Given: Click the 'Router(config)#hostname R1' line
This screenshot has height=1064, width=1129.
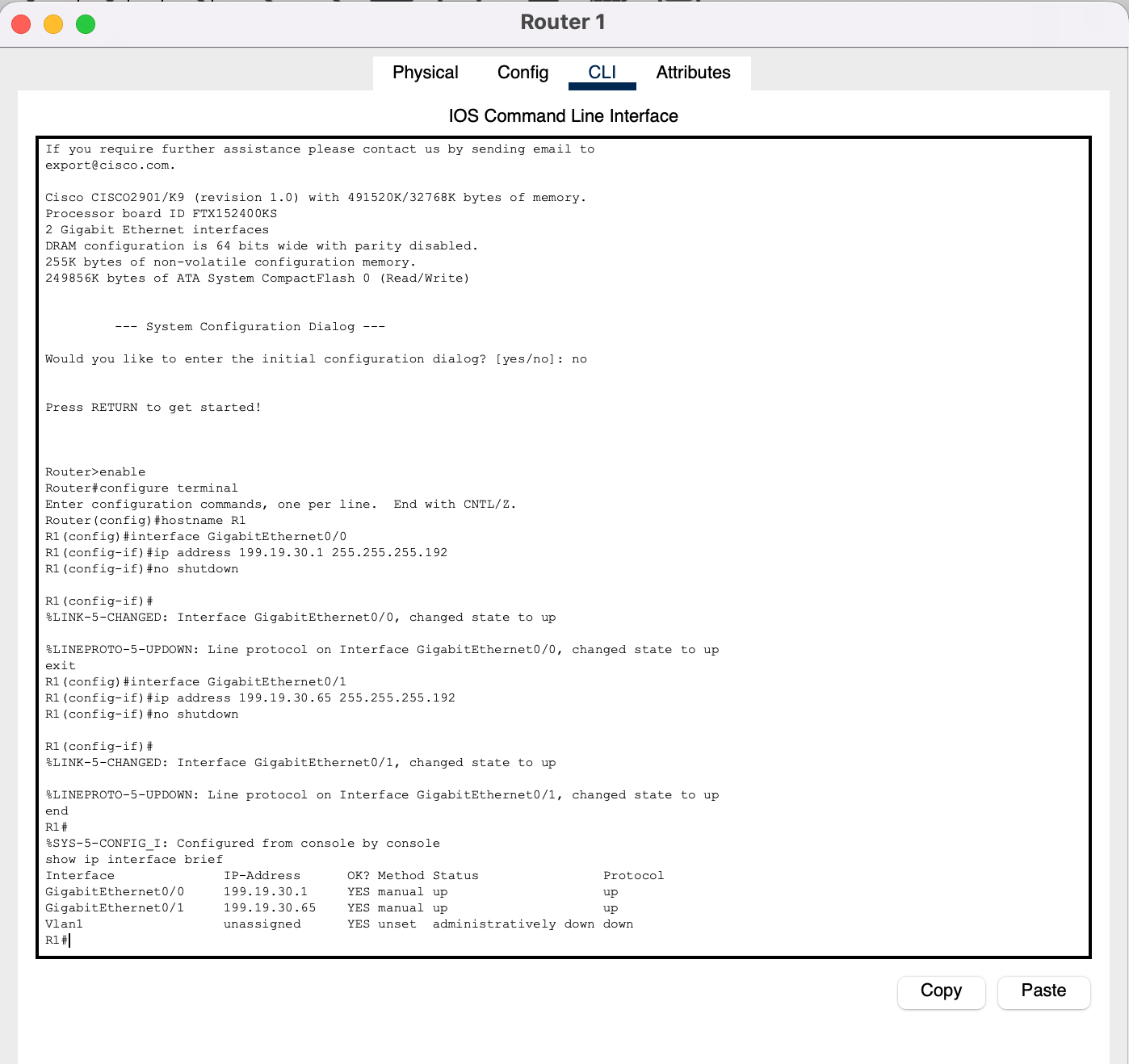Looking at the screenshot, I should [x=145, y=521].
